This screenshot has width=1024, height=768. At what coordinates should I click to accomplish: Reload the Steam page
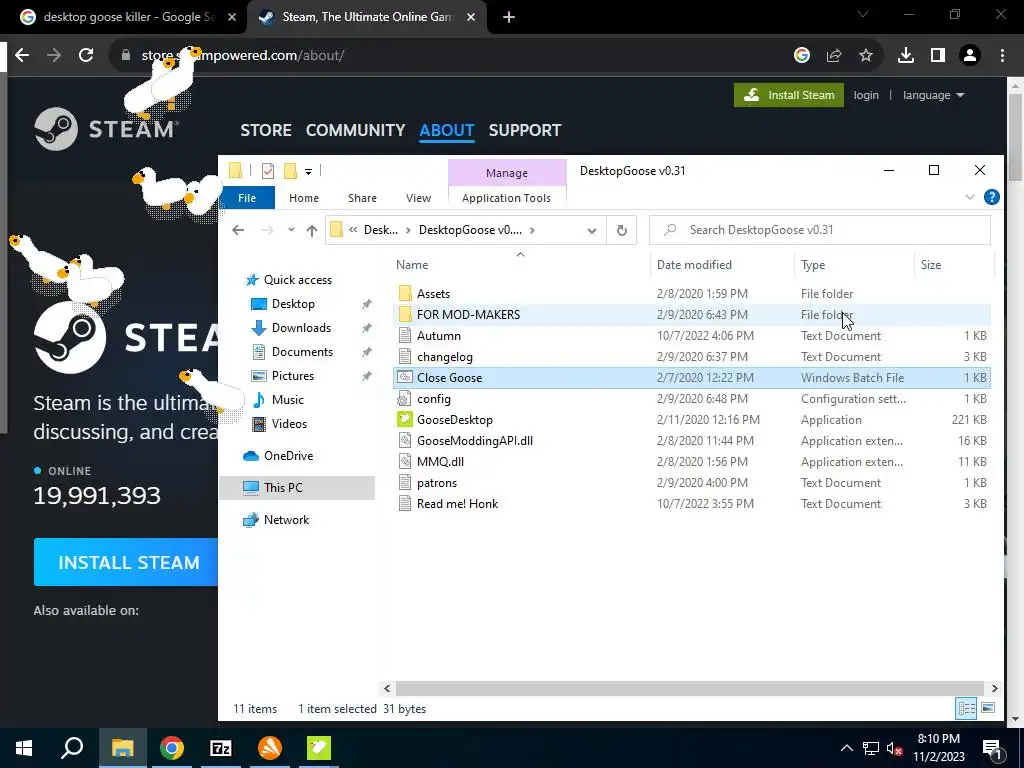(86, 56)
